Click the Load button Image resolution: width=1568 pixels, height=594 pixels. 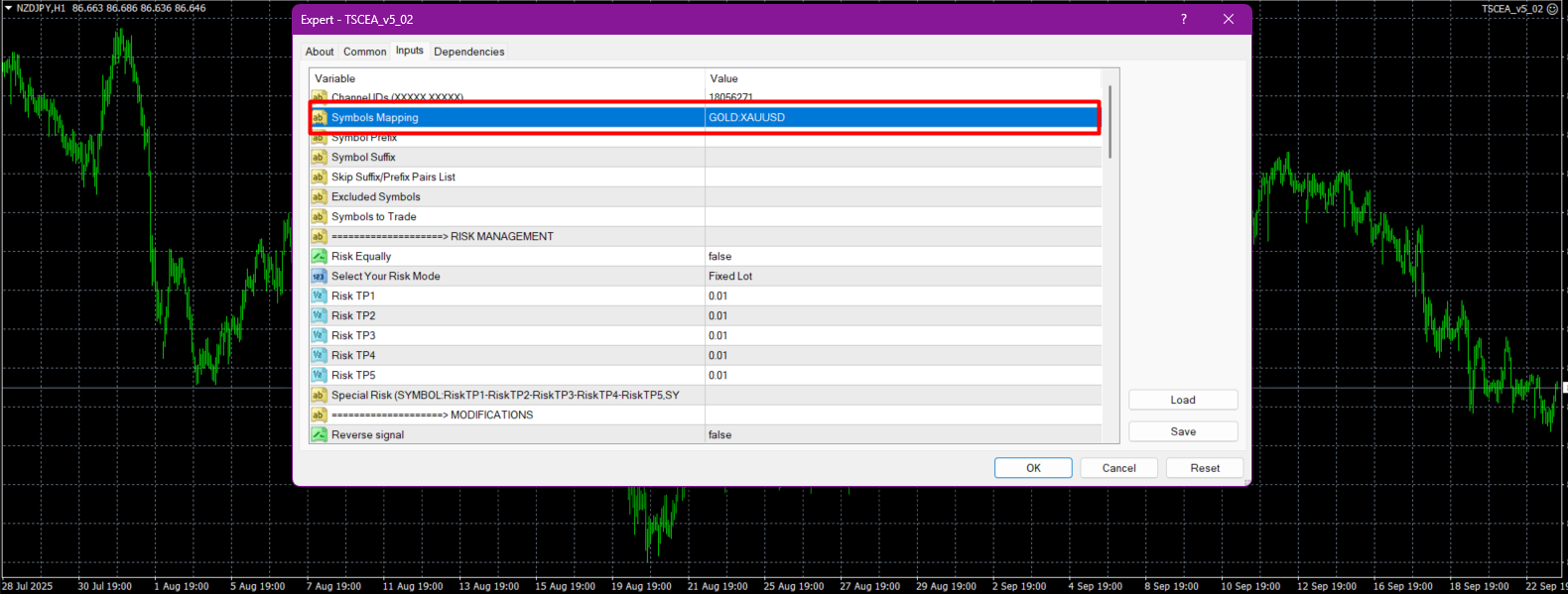pos(1182,400)
